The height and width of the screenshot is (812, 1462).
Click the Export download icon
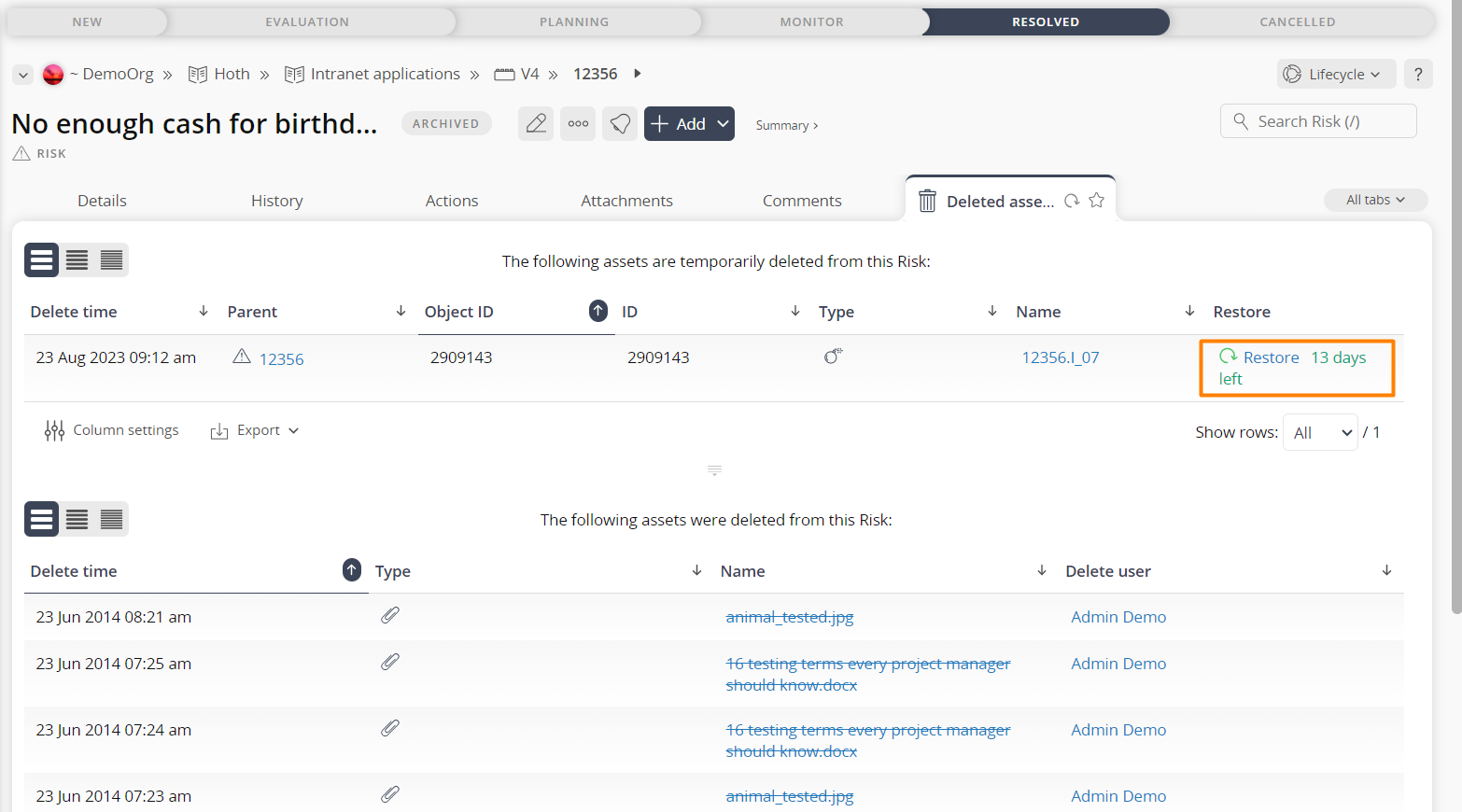[219, 430]
